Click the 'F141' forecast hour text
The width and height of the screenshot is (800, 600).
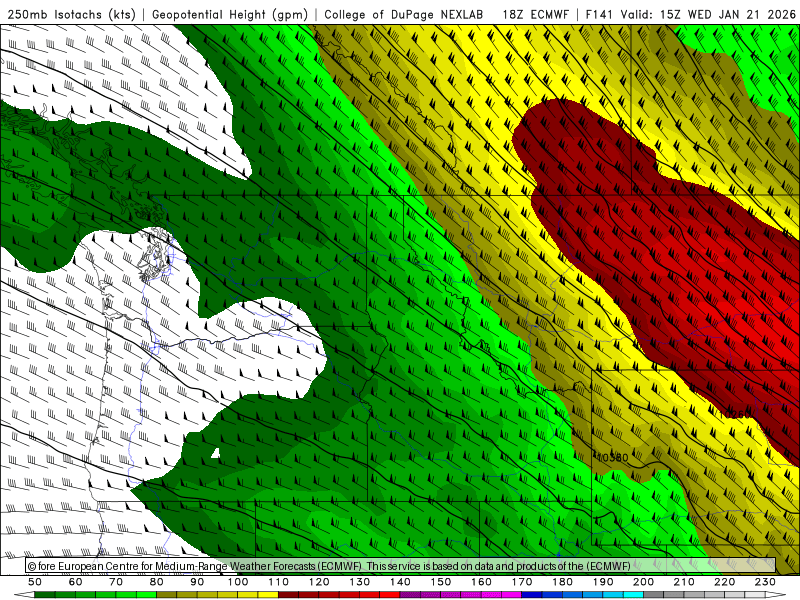[x=600, y=14]
